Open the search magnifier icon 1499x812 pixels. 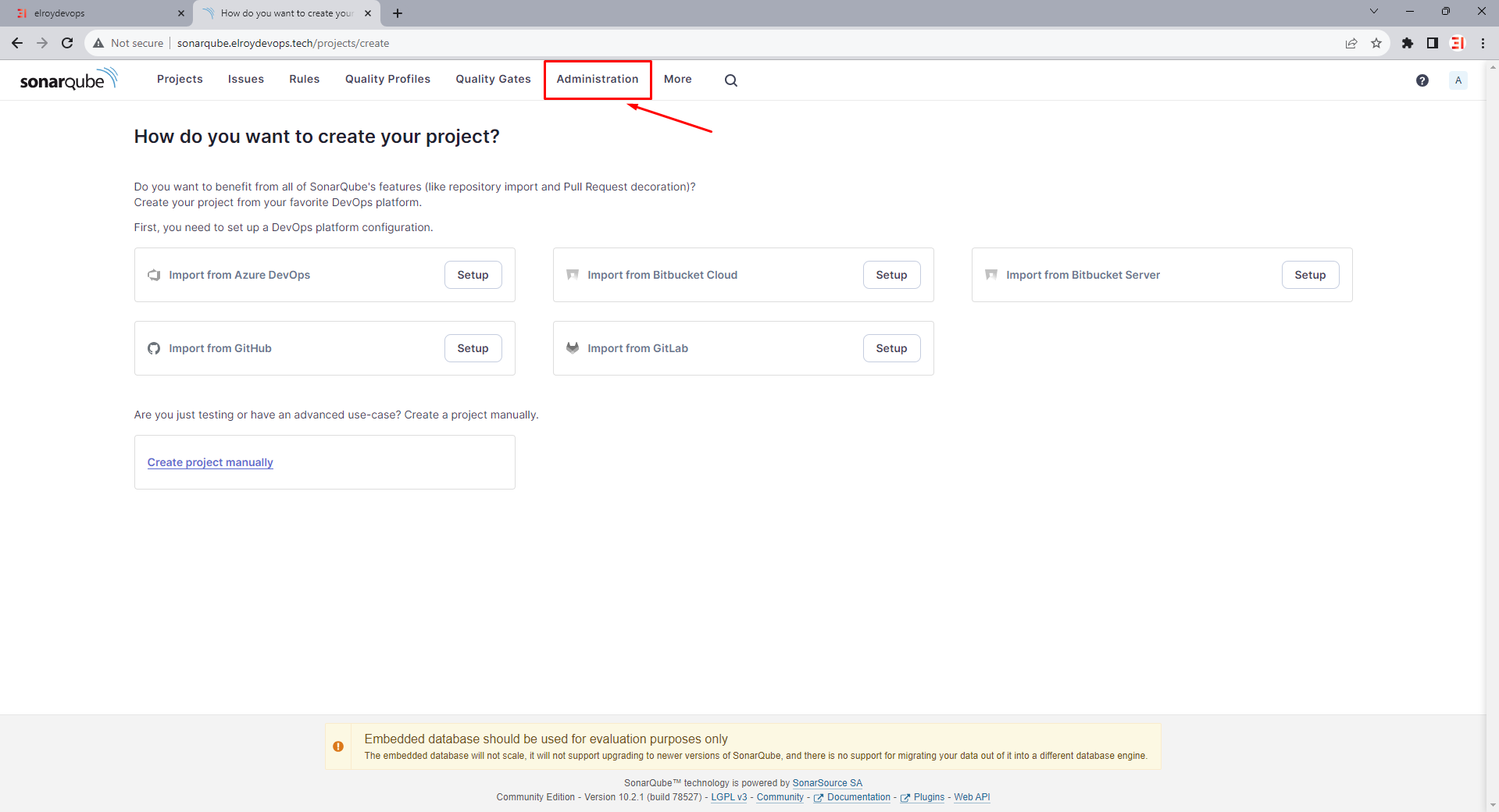coord(730,80)
